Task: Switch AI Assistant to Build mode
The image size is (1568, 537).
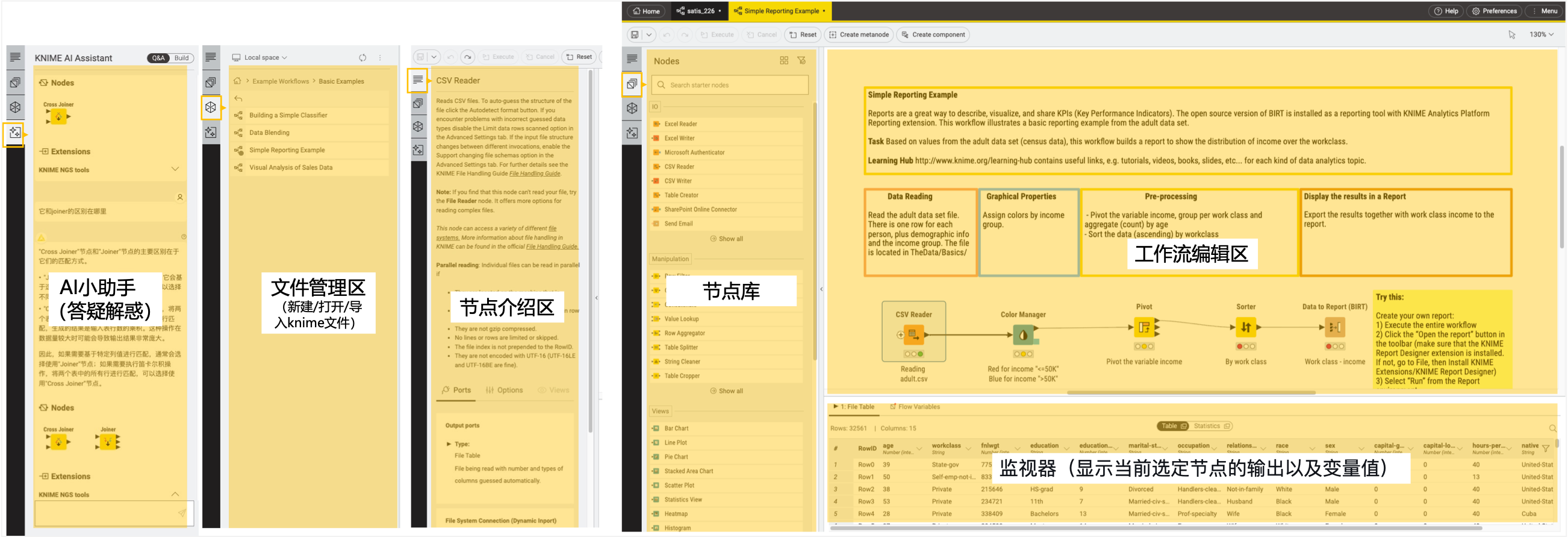Action: (181, 58)
